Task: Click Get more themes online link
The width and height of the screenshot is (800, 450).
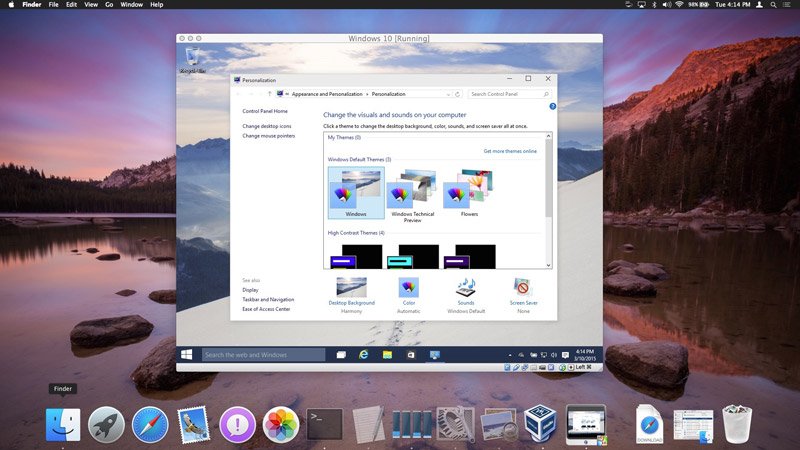Action: pyautogui.click(x=510, y=151)
